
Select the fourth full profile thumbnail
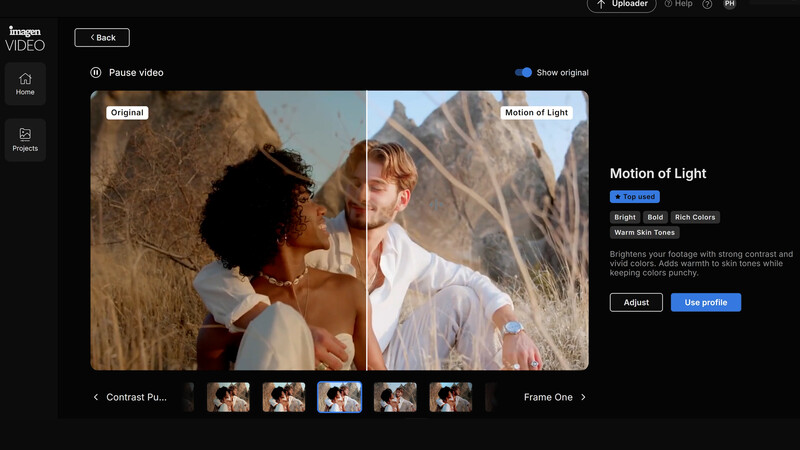(x=395, y=397)
